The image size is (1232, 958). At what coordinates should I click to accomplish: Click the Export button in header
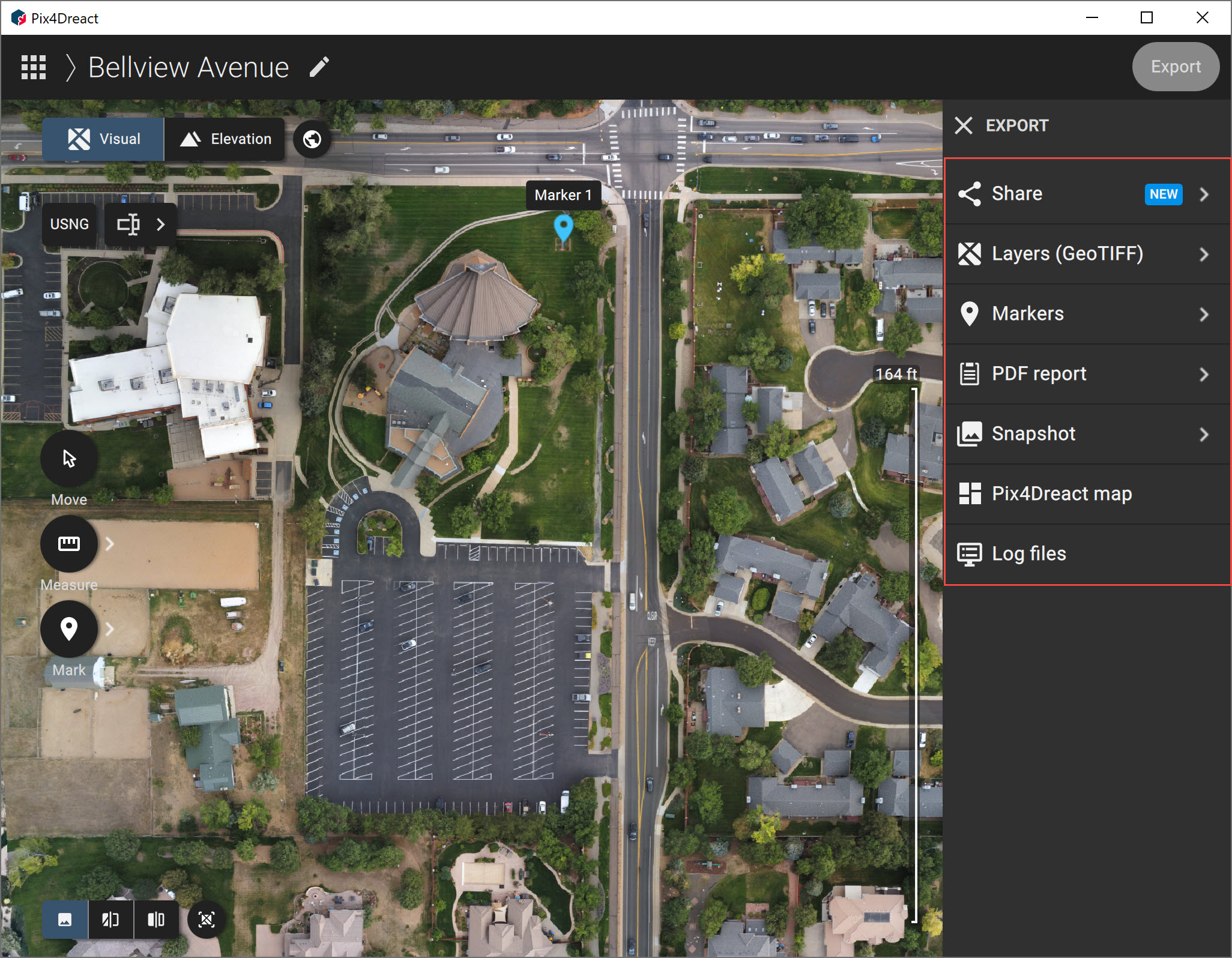point(1175,67)
